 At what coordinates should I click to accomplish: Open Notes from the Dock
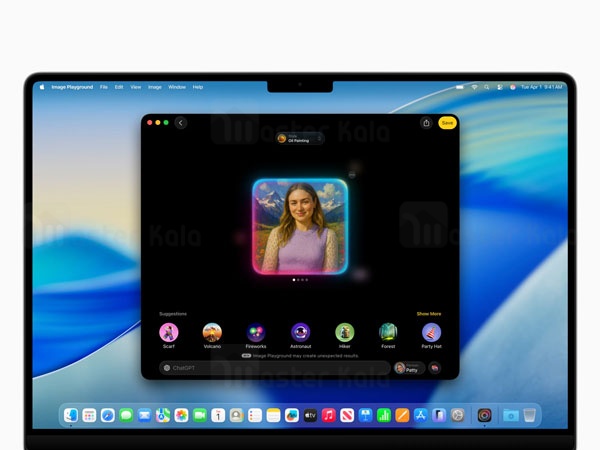(x=273, y=415)
